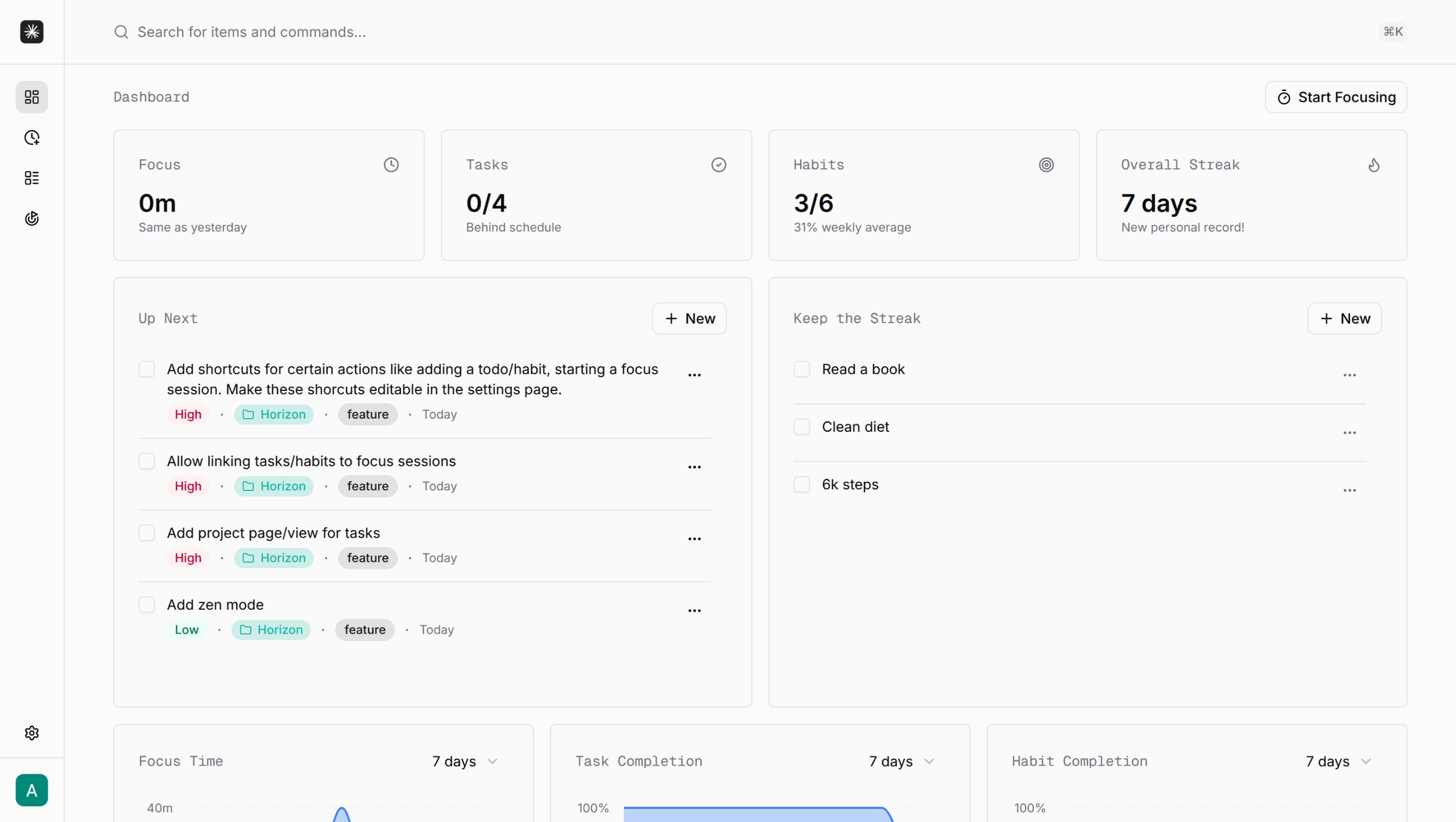The width and height of the screenshot is (1456, 822).
Task: Click the flame icon on Overall Streak card
Action: 1374,165
